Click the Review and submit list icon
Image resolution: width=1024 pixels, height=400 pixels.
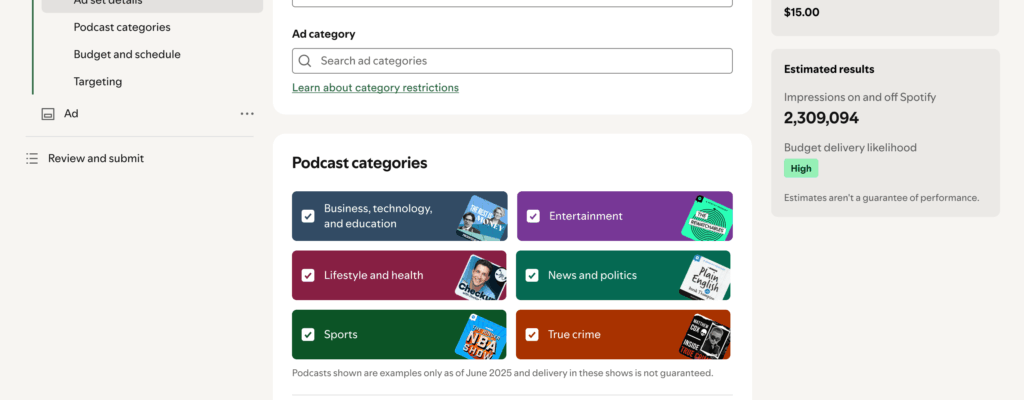(x=32, y=158)
